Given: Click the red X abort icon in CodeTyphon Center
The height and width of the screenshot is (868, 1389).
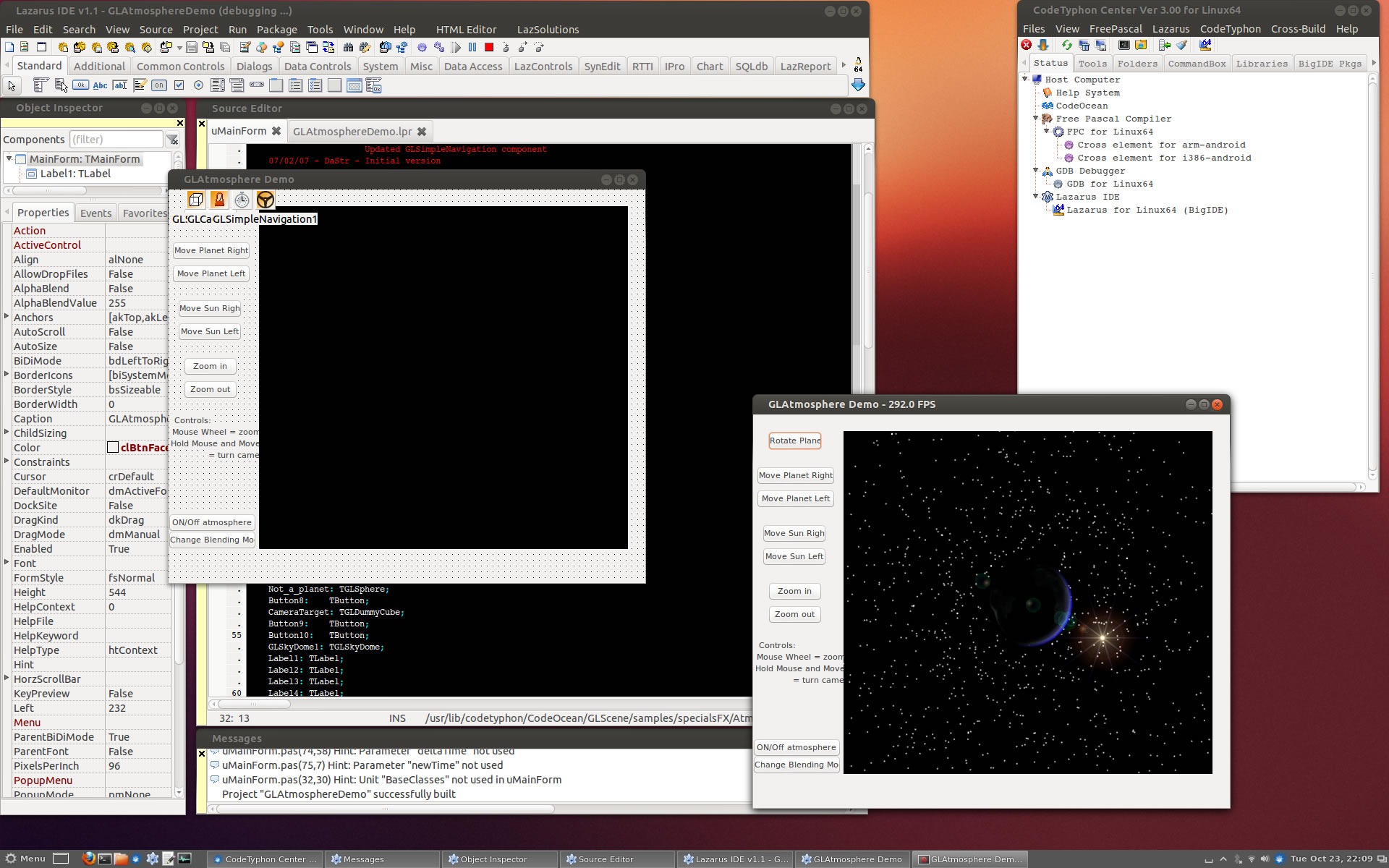Looking at the screenshot, I should coord(1026,45).
